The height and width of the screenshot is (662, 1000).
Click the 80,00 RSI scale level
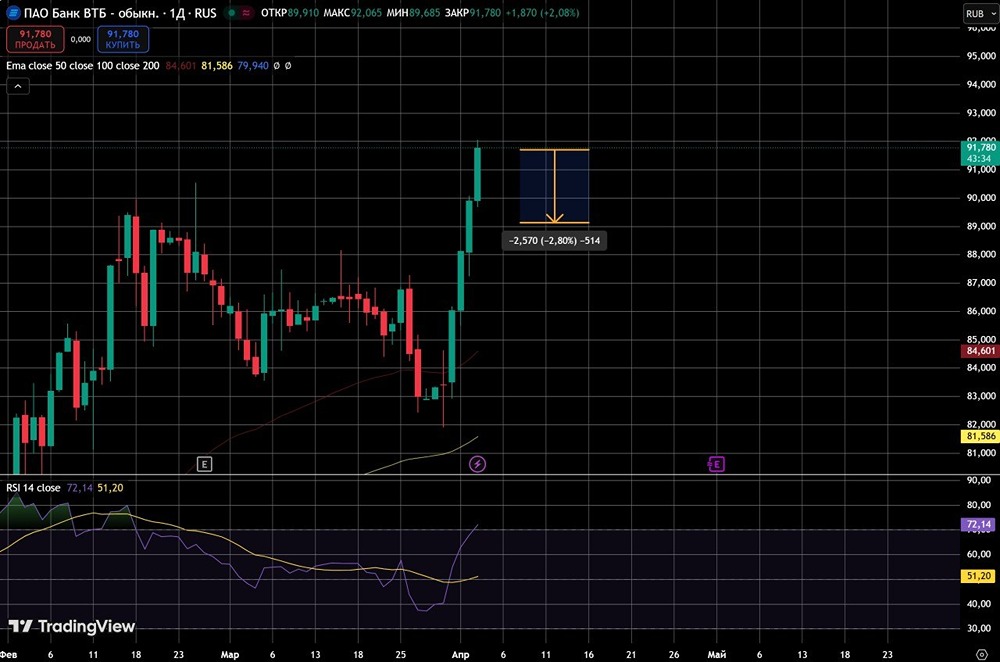click(979, 504)
